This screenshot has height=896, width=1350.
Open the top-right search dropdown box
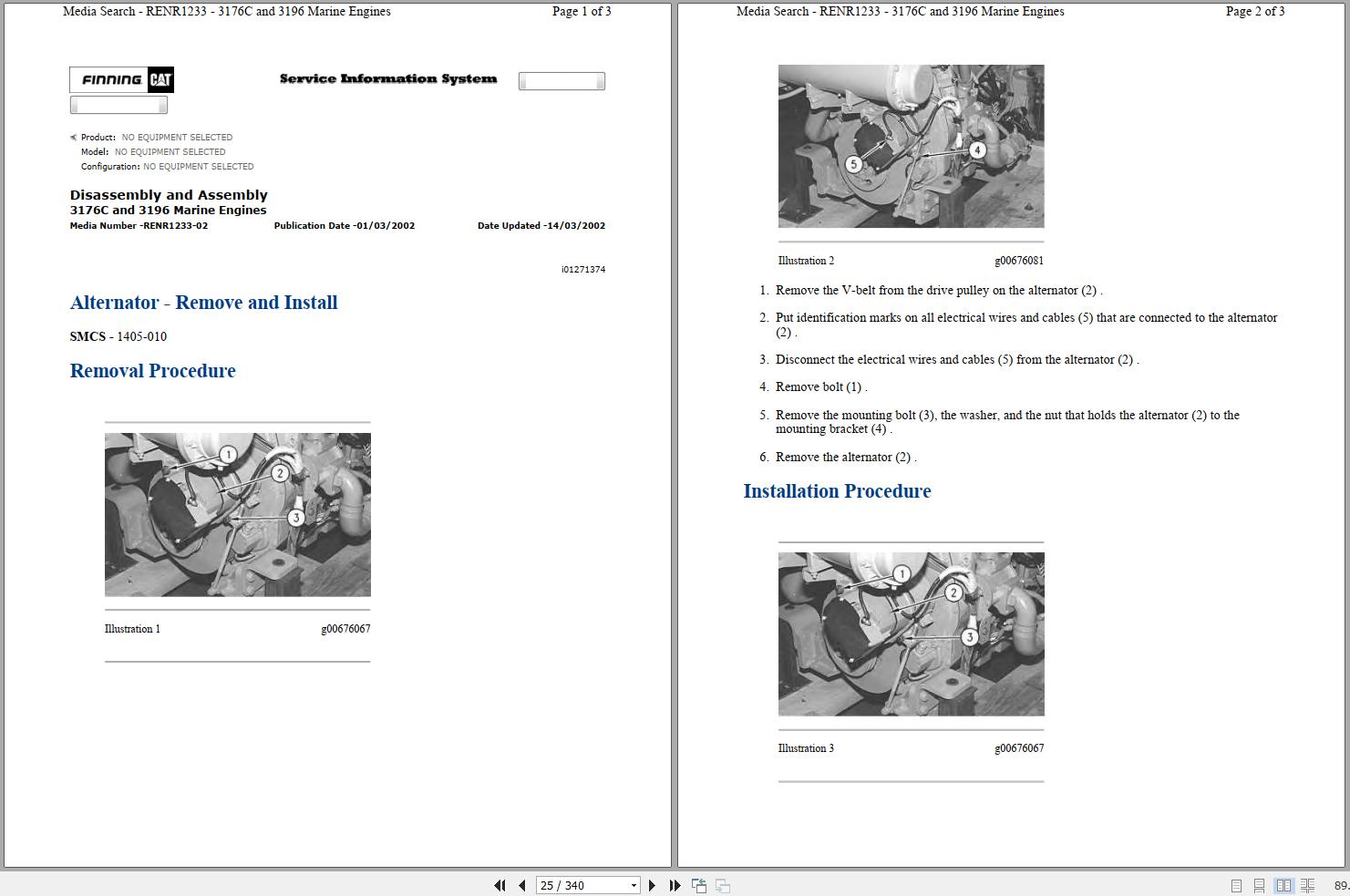562,80
